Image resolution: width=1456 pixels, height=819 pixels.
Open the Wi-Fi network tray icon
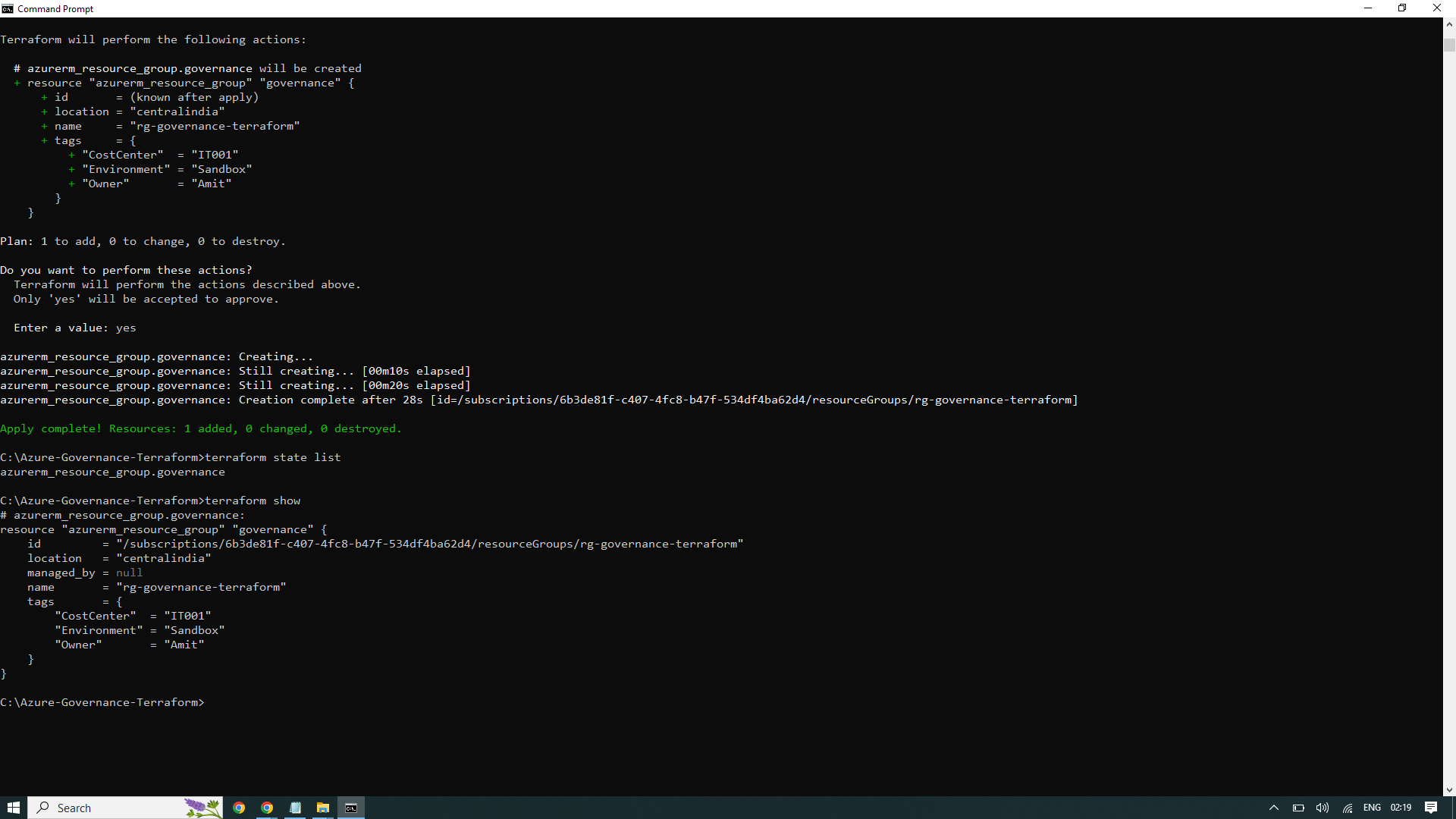click(1348, 808)
